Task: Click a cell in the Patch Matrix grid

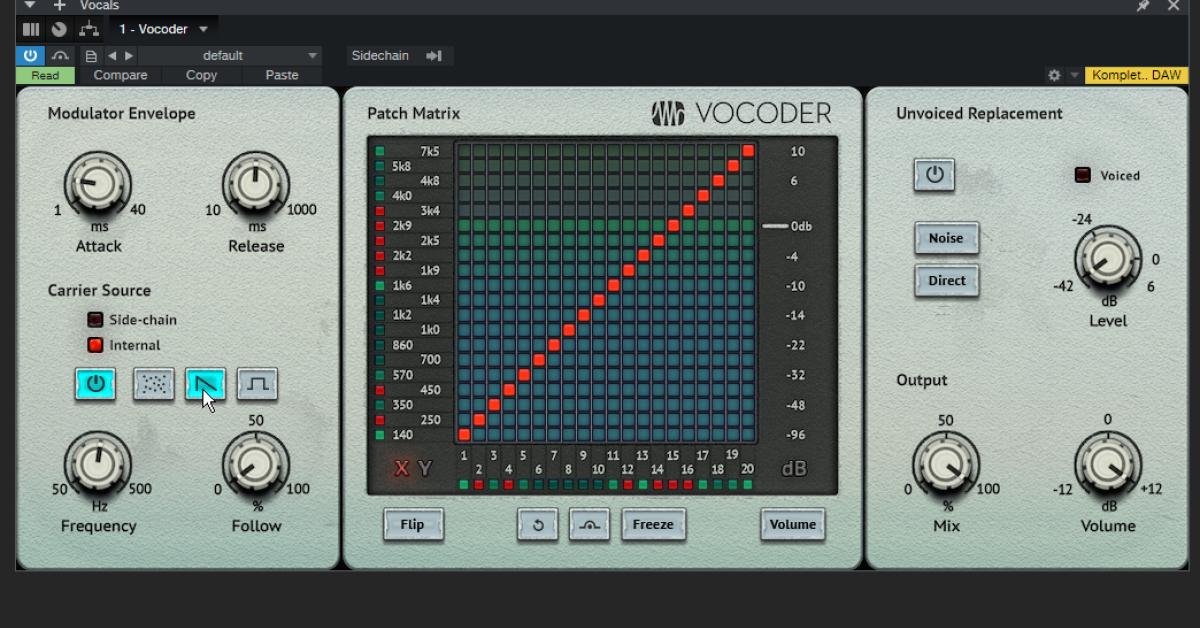Action: pyautogui.click(x=600, y=290)
